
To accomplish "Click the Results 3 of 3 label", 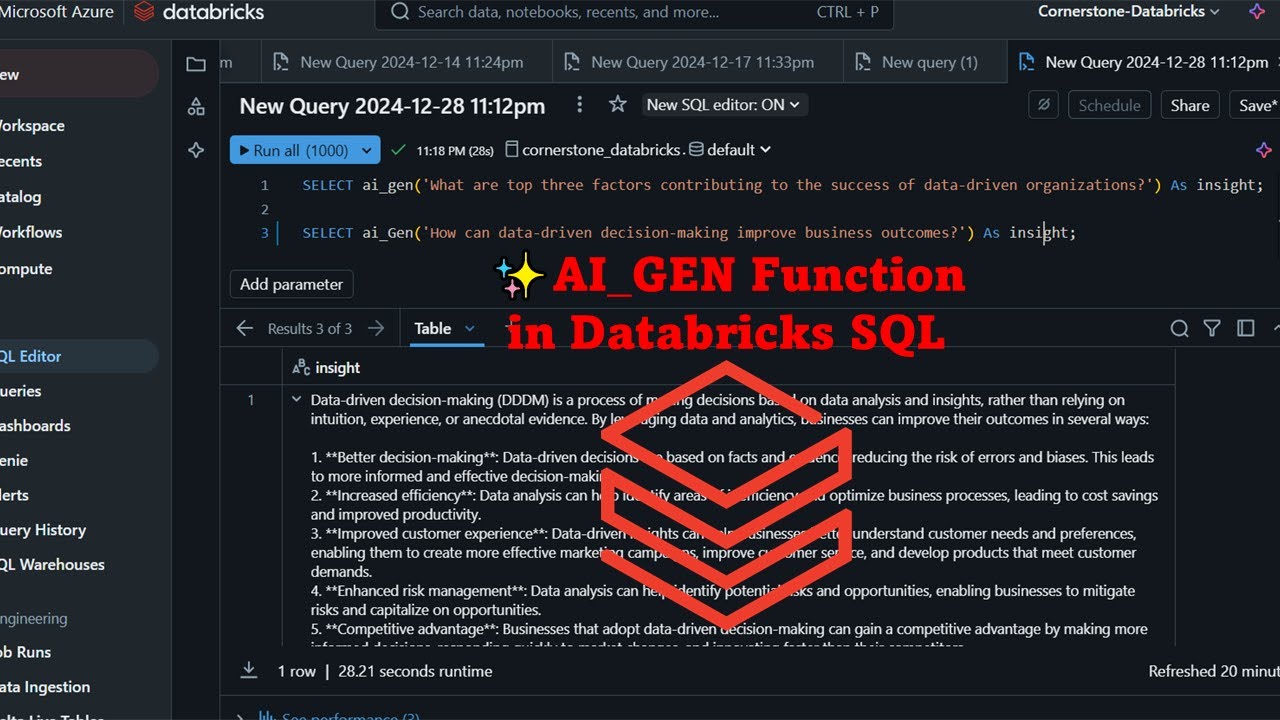I will 310,328.
